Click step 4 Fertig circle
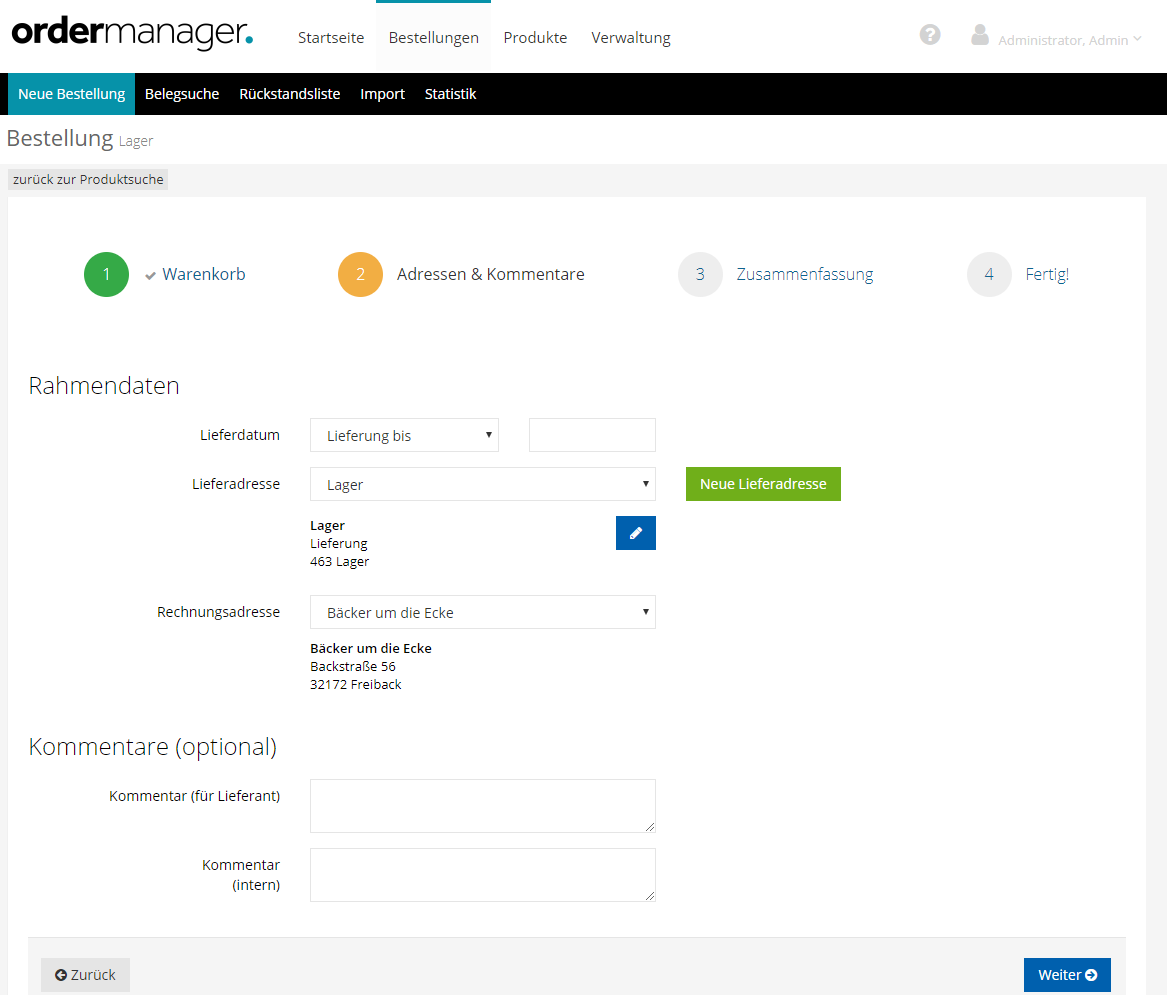 989,275
